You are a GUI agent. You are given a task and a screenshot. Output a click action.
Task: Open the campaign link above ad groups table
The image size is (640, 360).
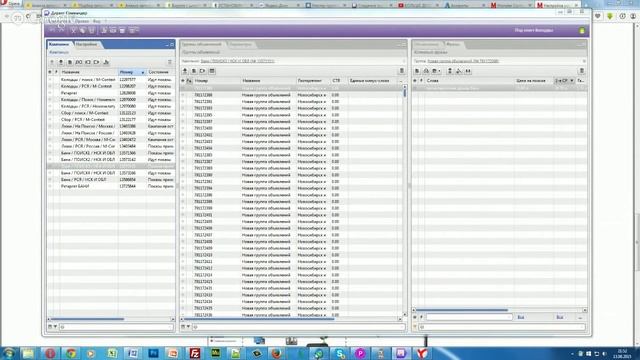238,61
